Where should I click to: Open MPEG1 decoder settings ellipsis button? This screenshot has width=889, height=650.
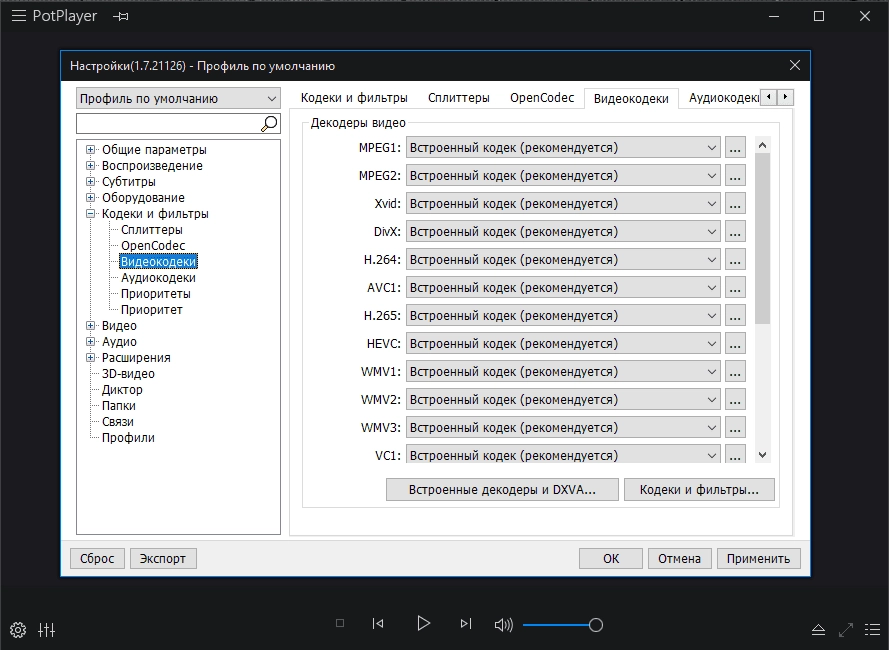click(735, 147)
